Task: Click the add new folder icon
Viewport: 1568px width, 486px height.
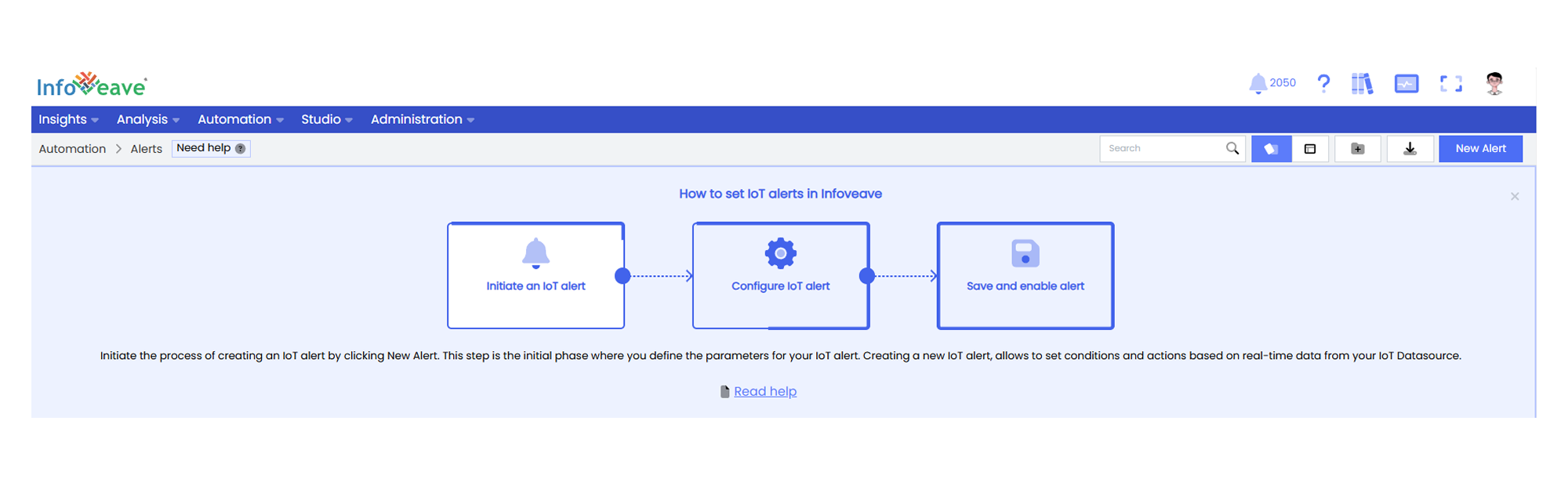Action: 1357,149
